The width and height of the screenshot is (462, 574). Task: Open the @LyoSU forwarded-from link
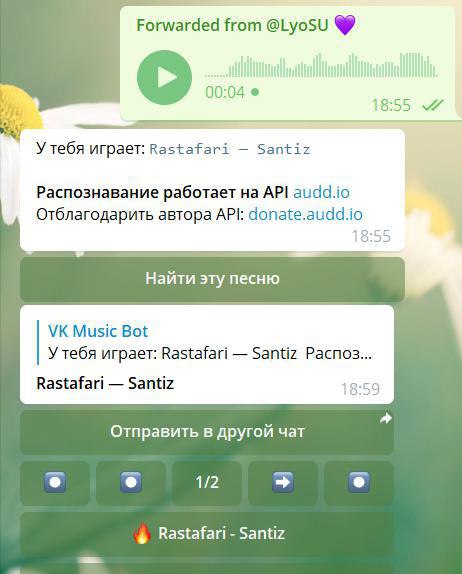point(297,25)
